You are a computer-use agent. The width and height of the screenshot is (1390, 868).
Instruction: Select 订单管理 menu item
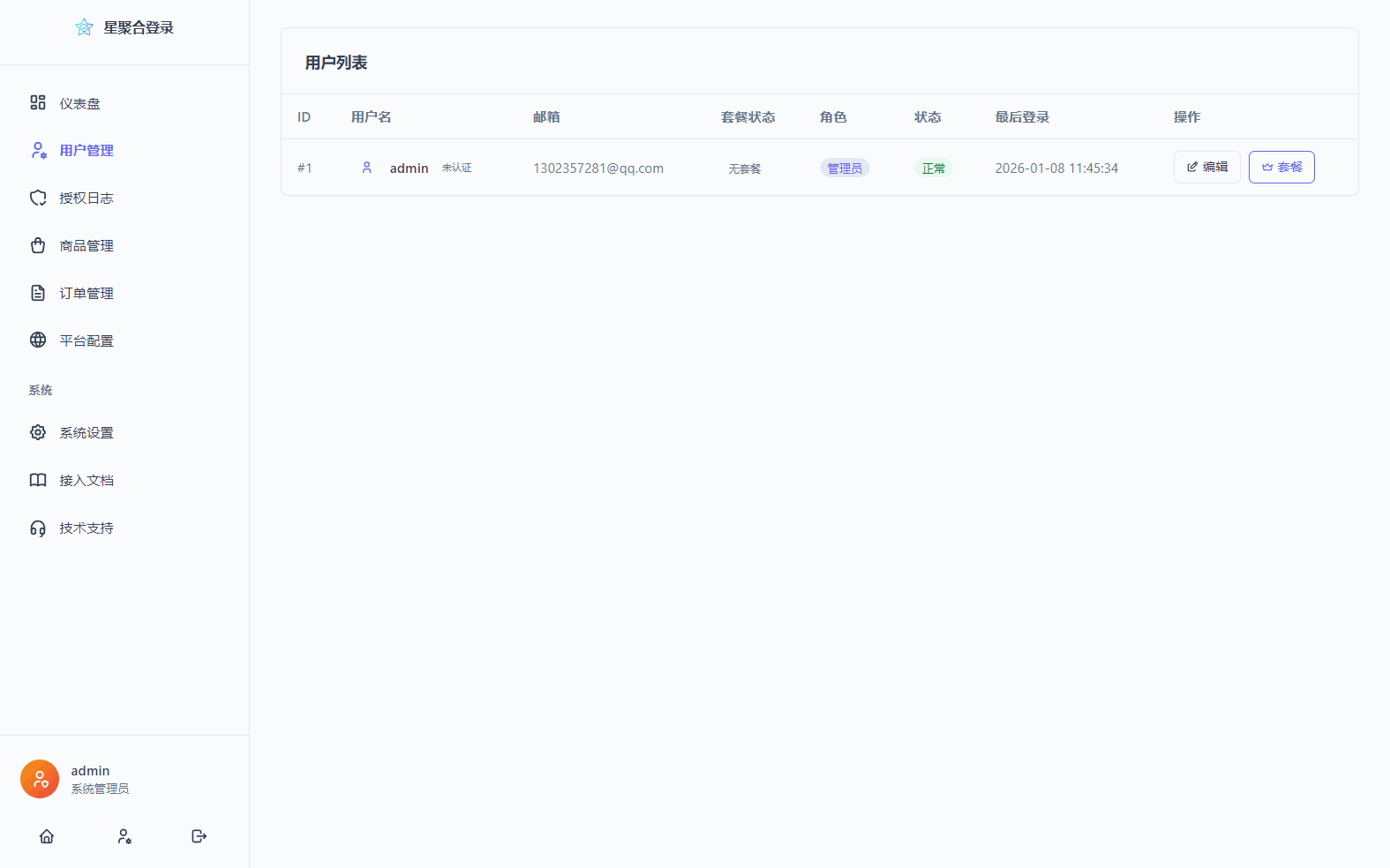(86, 294)
